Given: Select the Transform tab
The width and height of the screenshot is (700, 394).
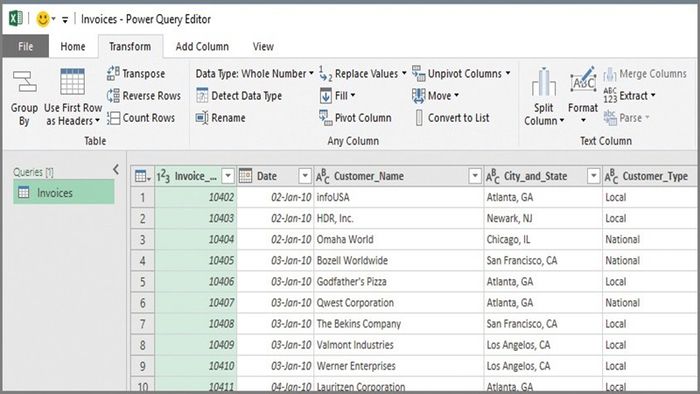Looking at the screenshot, I should (x=130, y=46).
